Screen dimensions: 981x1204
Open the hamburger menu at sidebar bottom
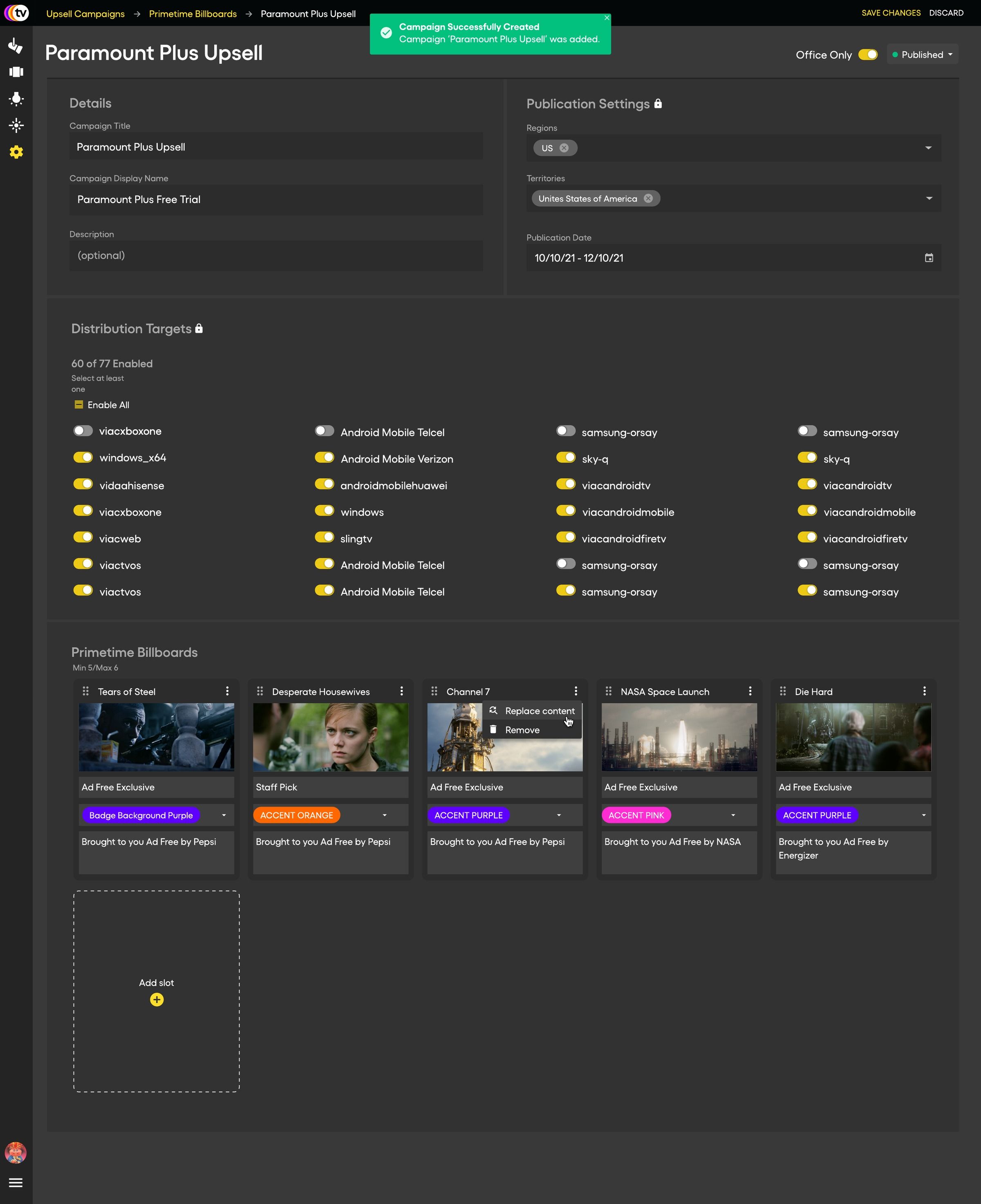click(16, 1182)
